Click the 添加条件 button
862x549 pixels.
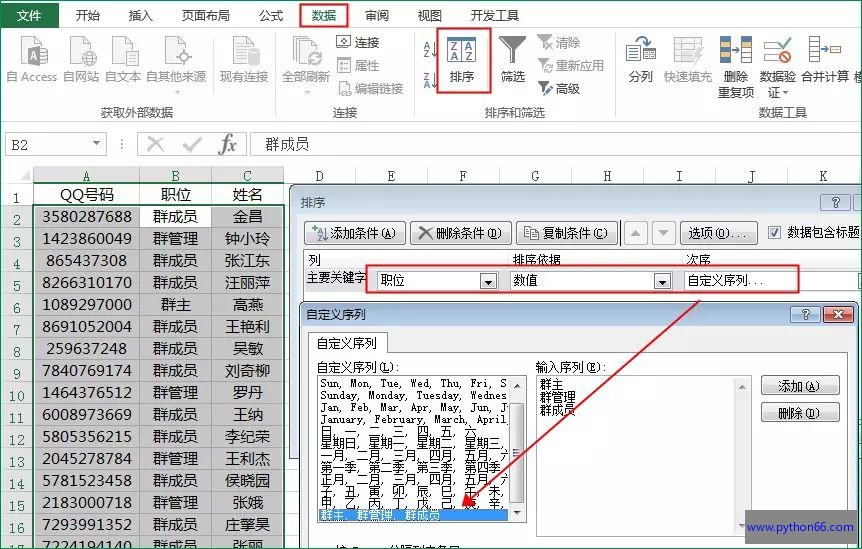coord(354,234)
